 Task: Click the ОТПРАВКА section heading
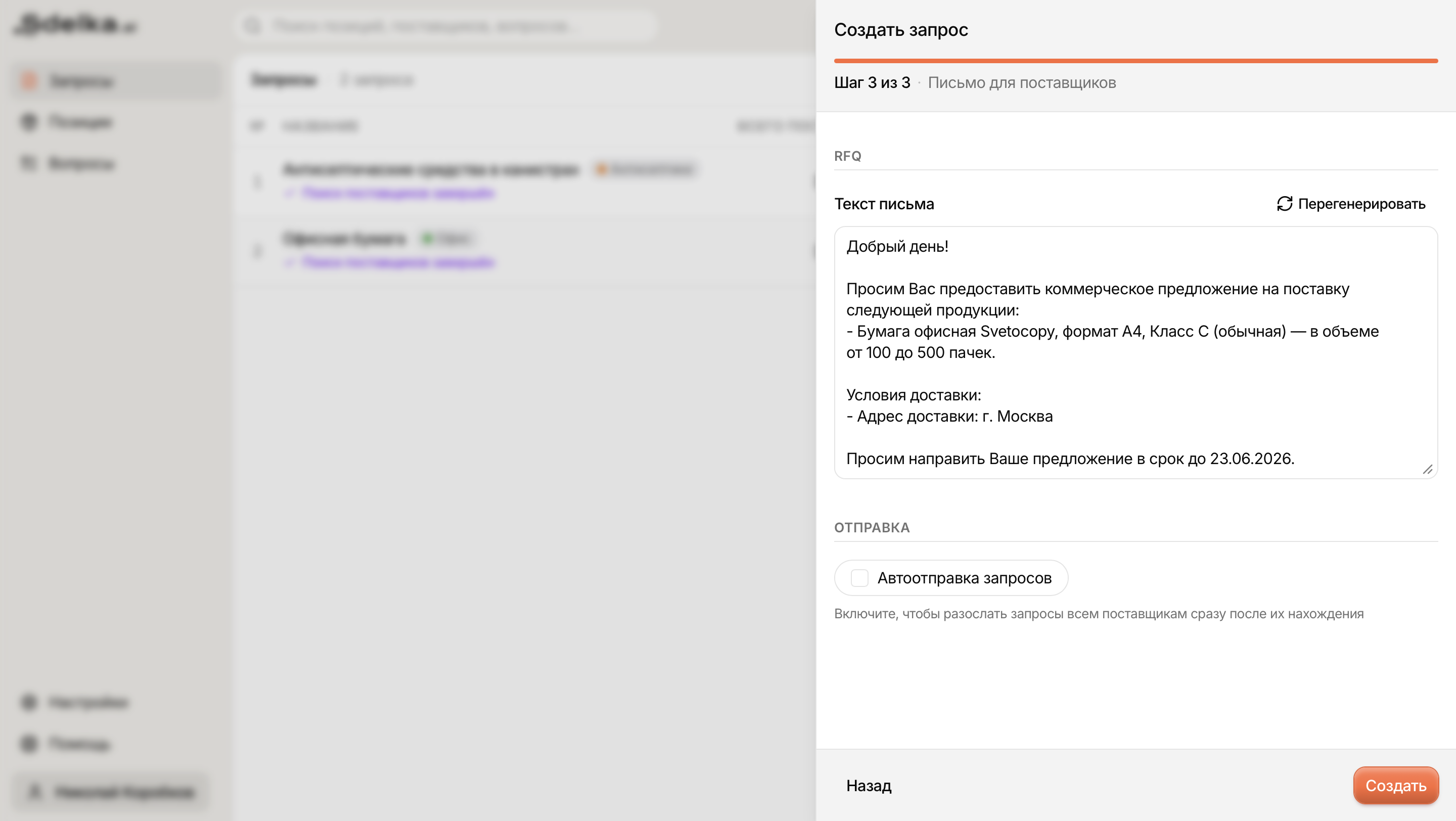coord(872,528)
